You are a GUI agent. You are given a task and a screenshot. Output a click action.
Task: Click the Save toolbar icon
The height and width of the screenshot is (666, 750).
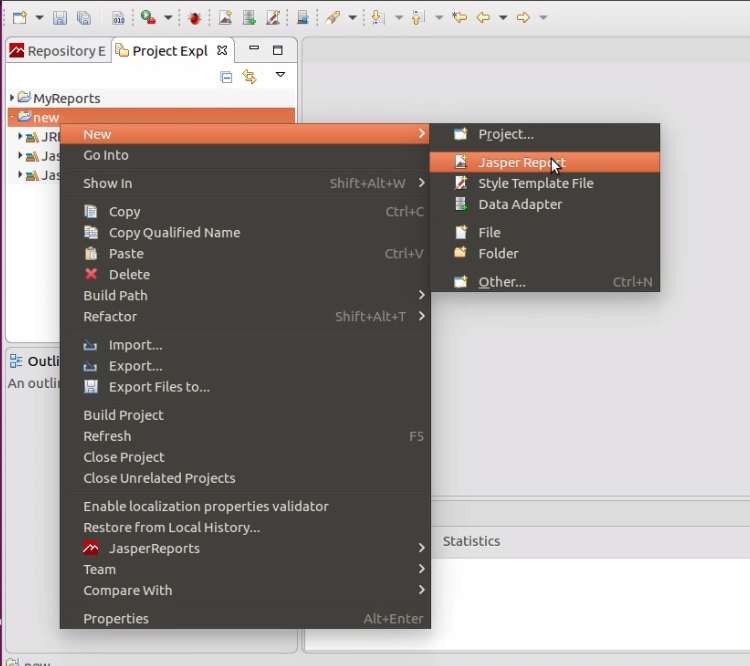(x=60, y=18)
